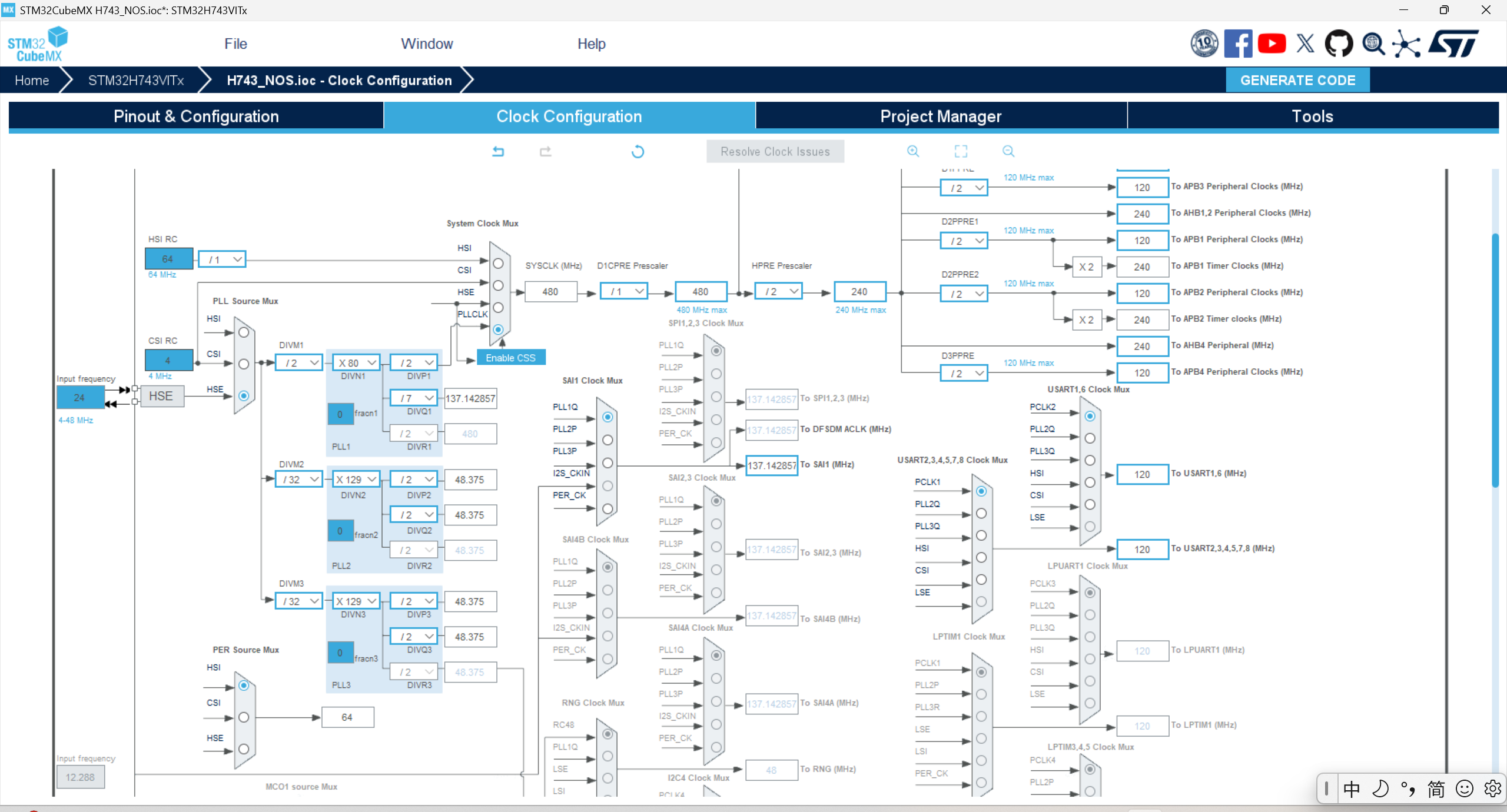The width and height of the screenshot is (1507, 812).
Task: Select HSI in PLL Source Mux
Action: pyautogui.click(x=244, y=332)
